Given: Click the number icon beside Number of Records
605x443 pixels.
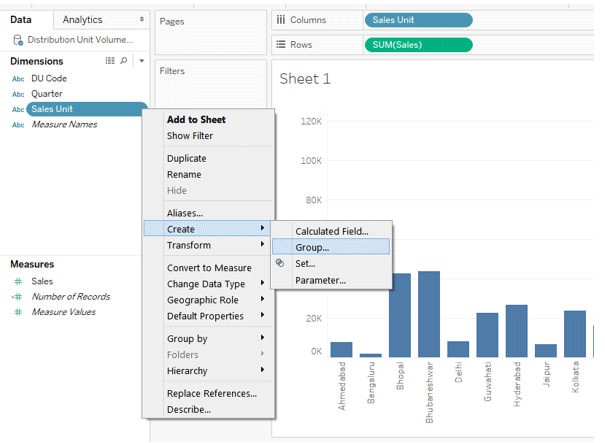Looking at the screenshot, I should [x=17, y=297].
